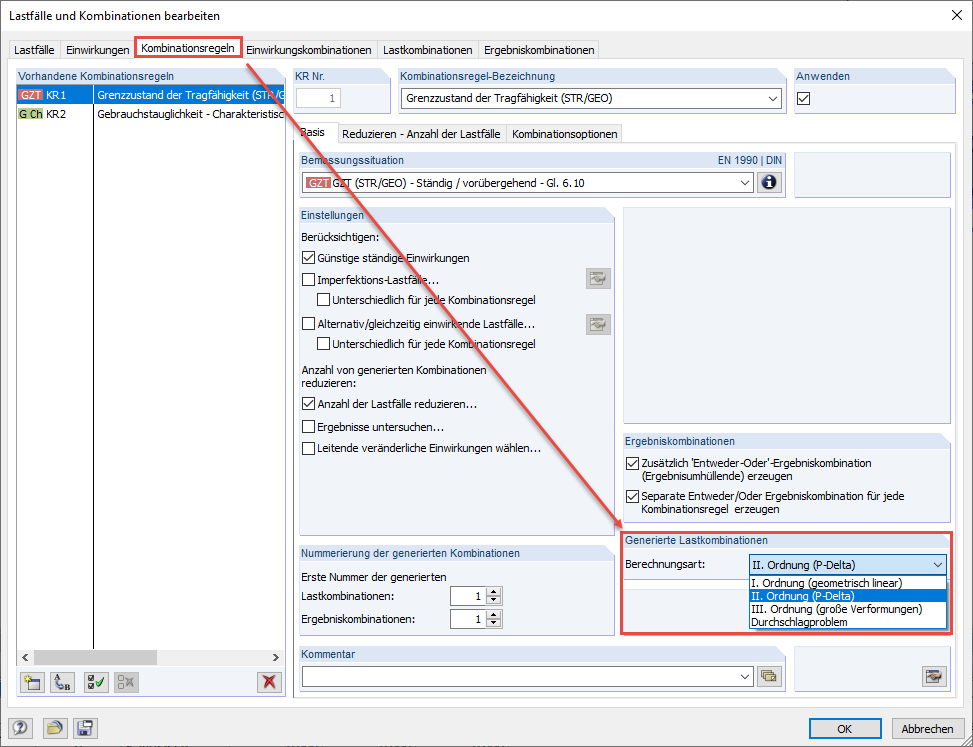Open the help dialog

click(x=20, y=728)
